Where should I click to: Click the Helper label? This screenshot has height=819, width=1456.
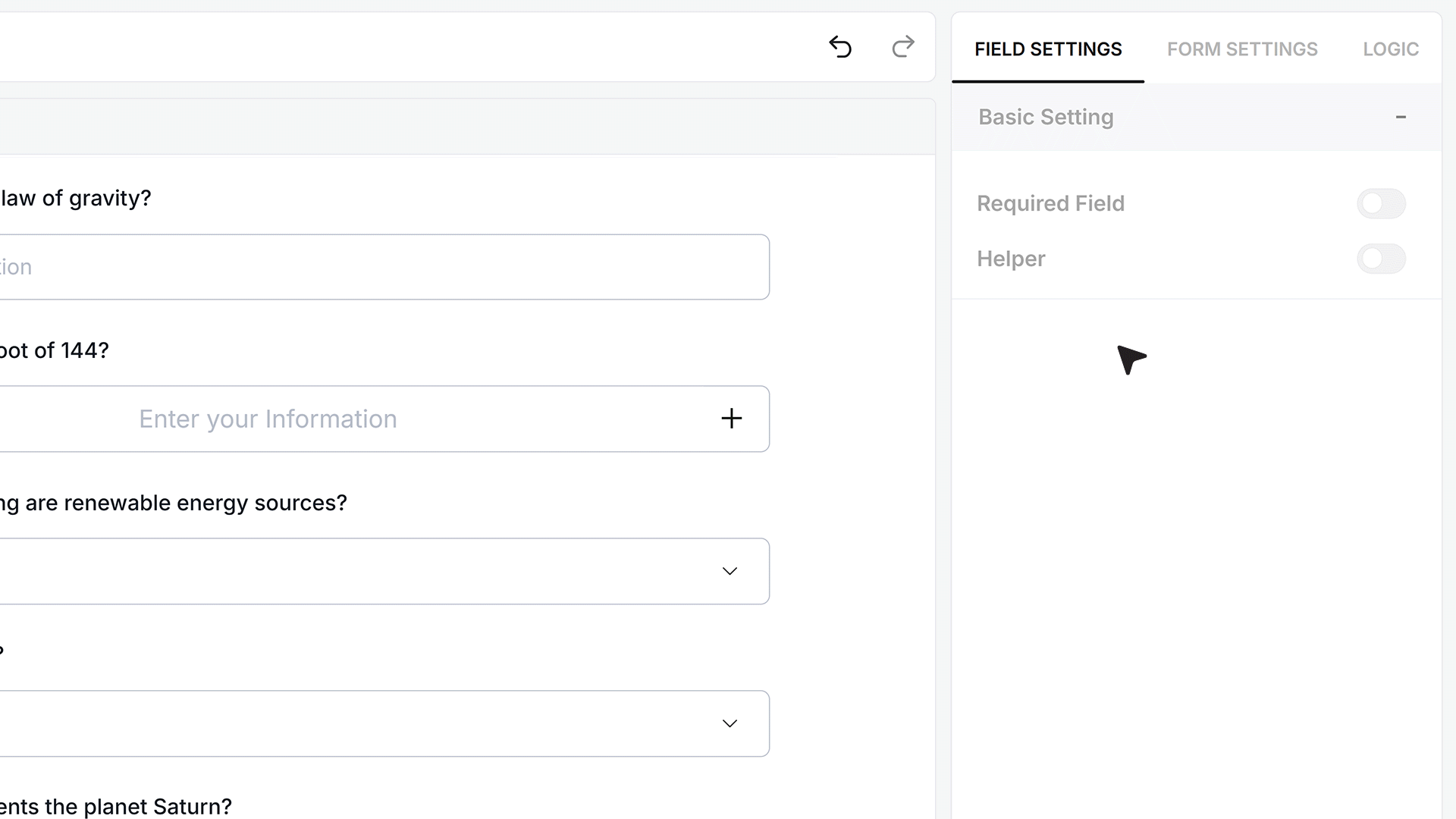(1011, 259)
